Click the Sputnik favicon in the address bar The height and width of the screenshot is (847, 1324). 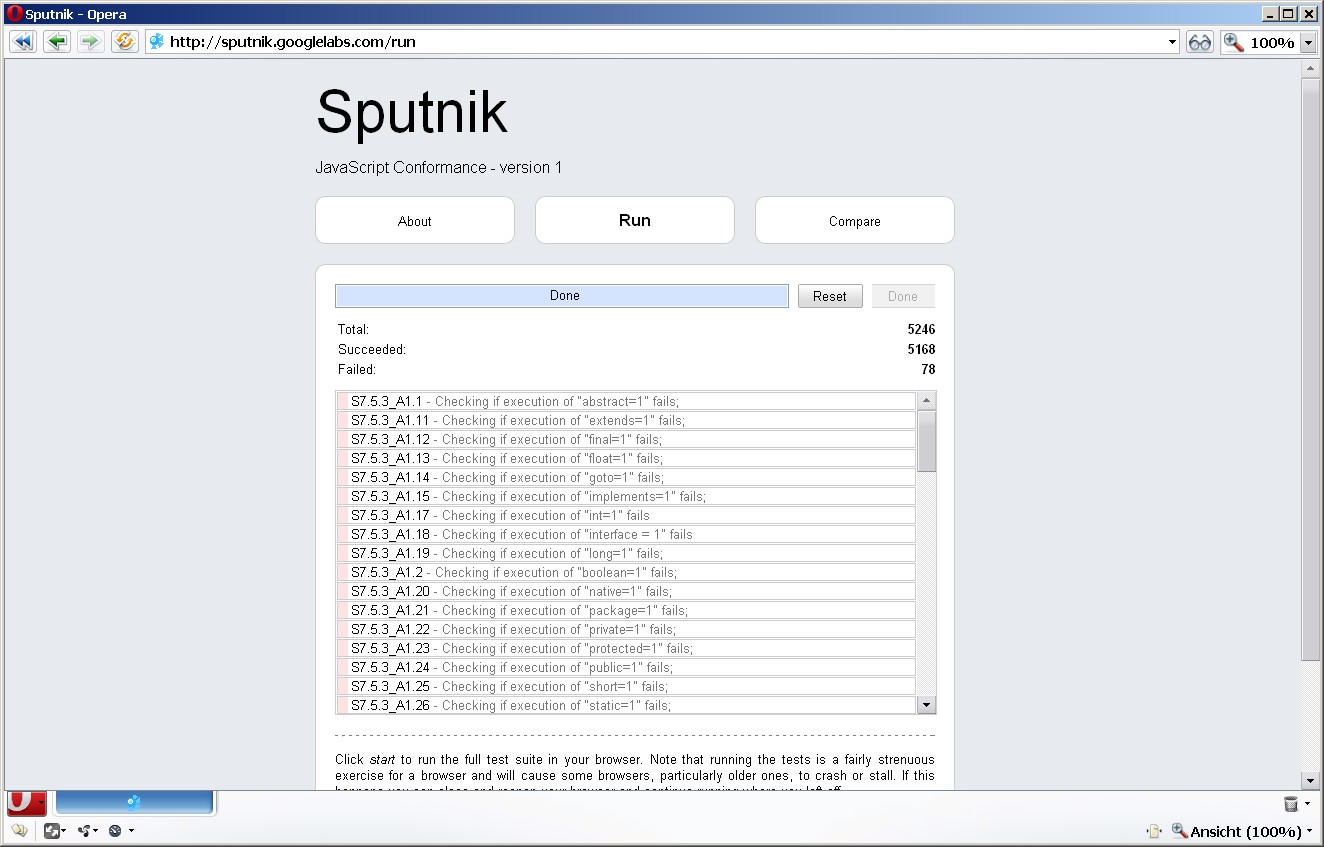click(155, 41)
